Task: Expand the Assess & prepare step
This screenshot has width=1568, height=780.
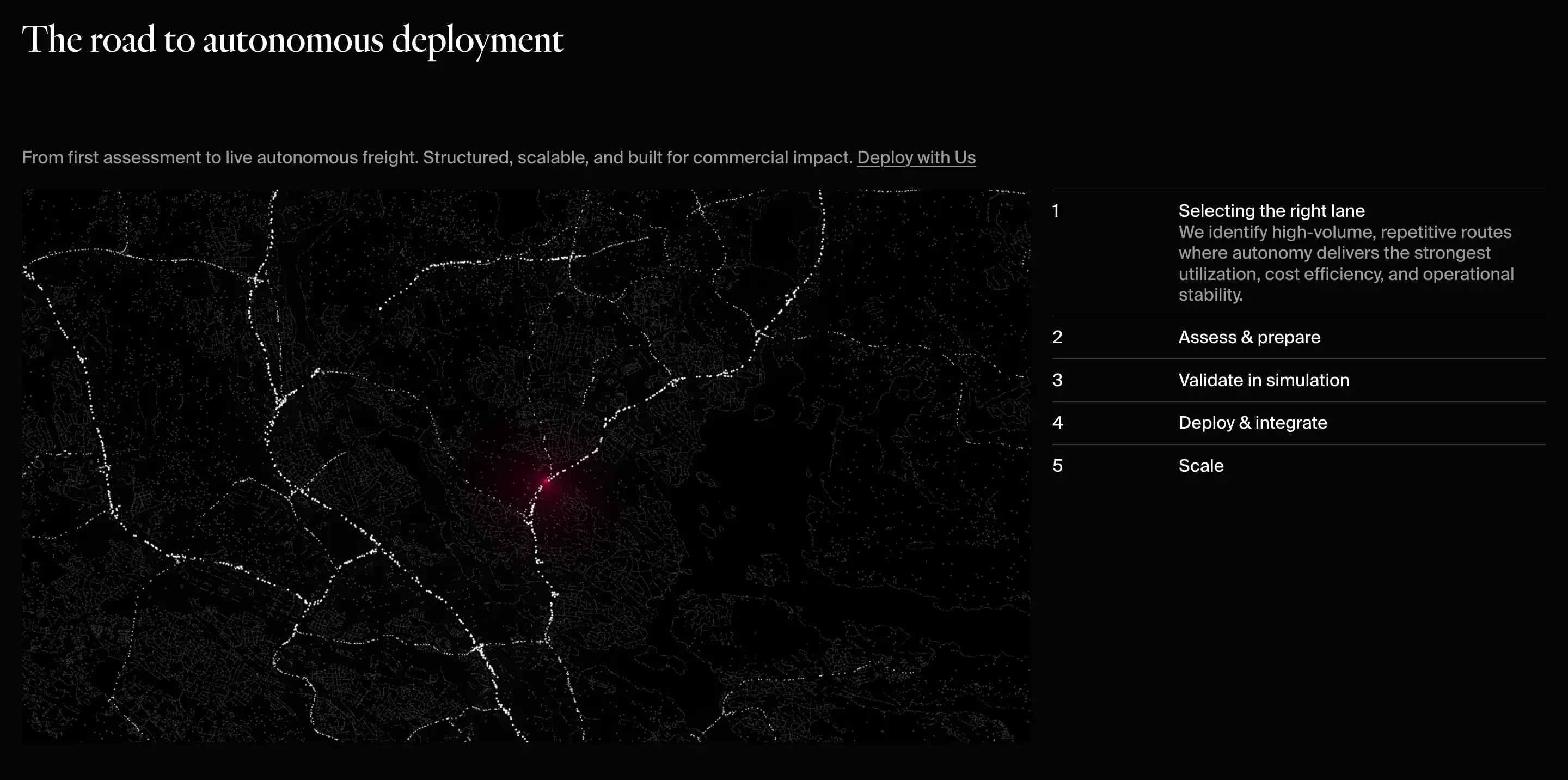Action: (x=1249, y=337)
